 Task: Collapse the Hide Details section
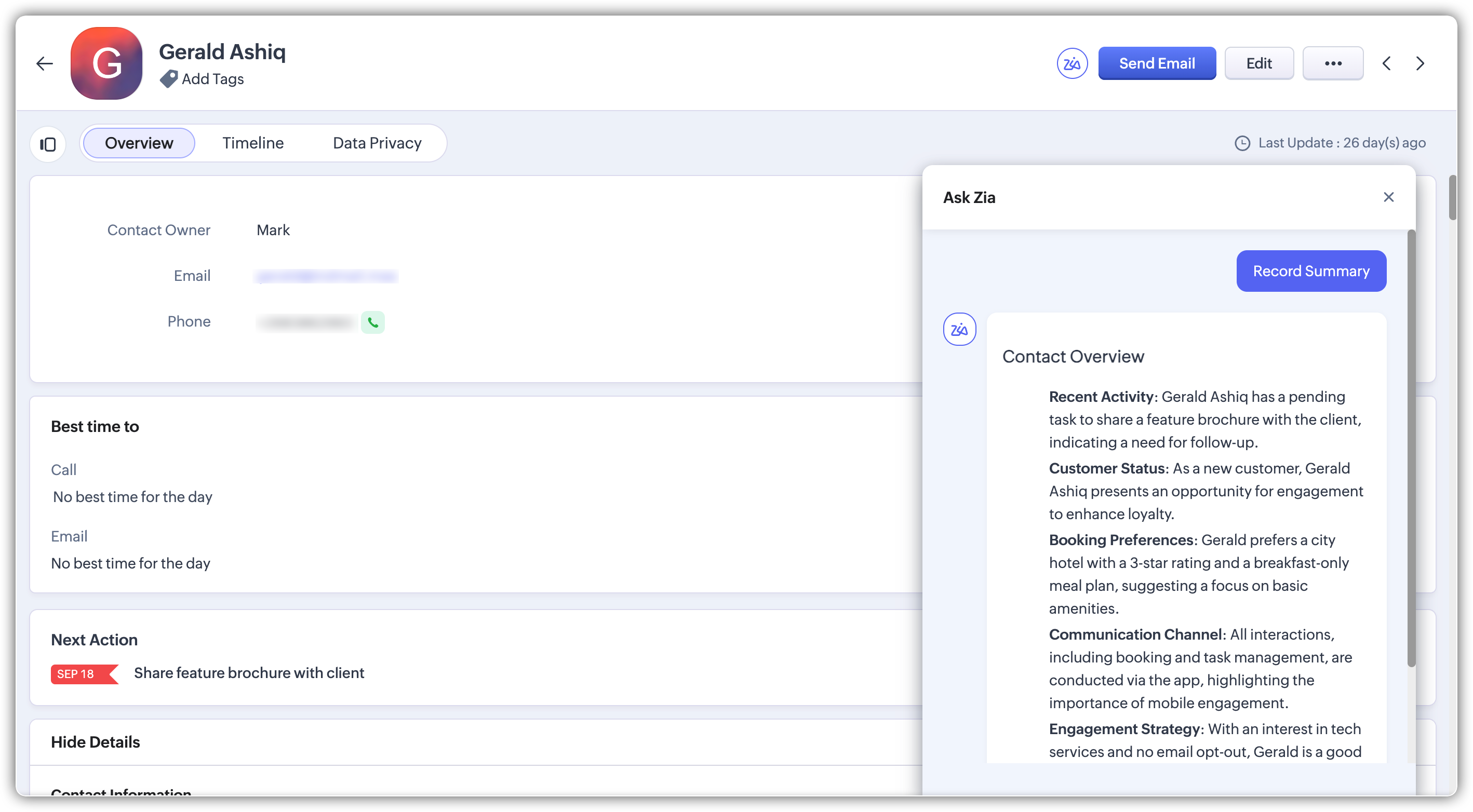(96, 742)
